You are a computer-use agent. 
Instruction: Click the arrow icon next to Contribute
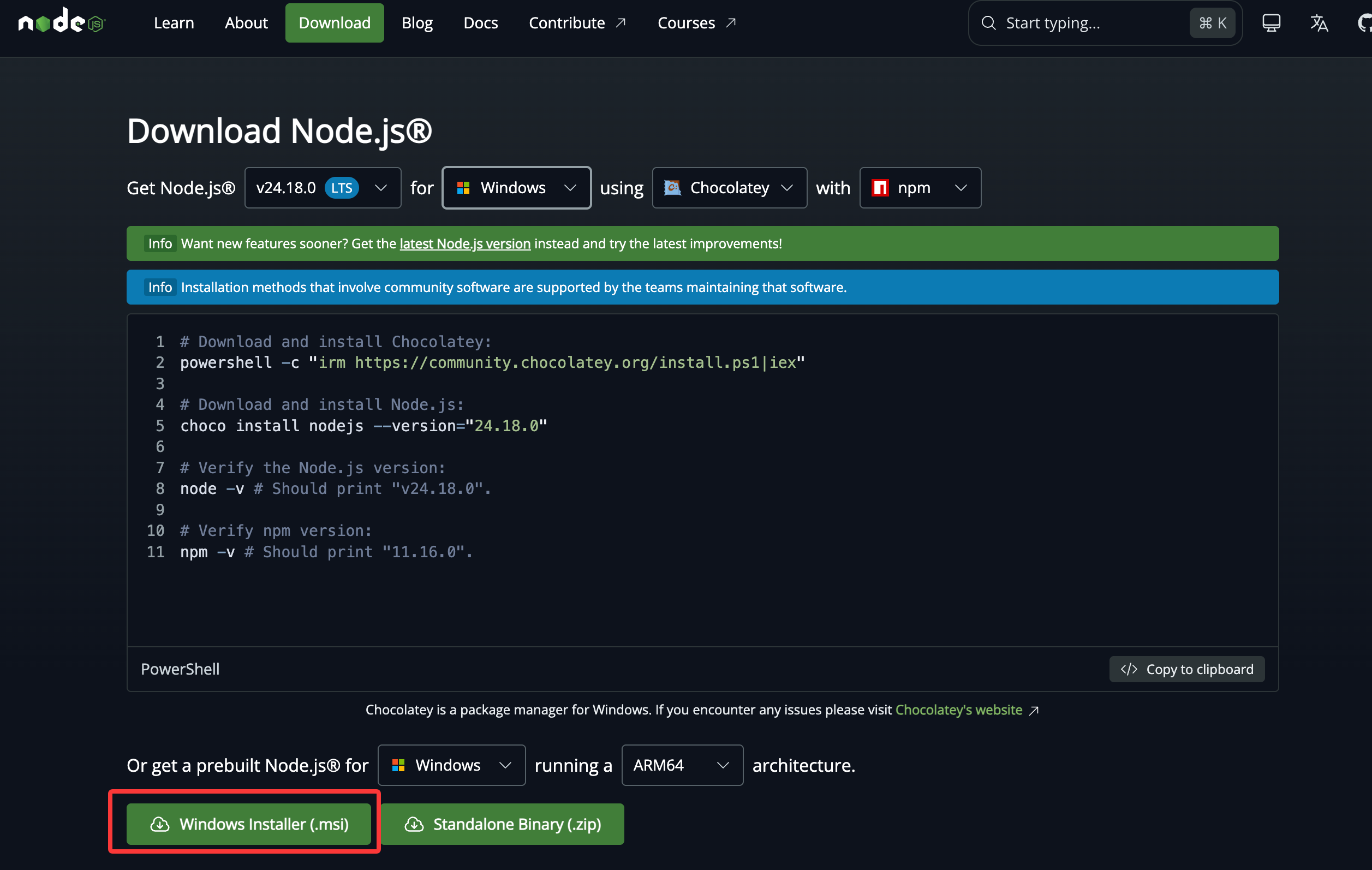[x=621, y=22]
